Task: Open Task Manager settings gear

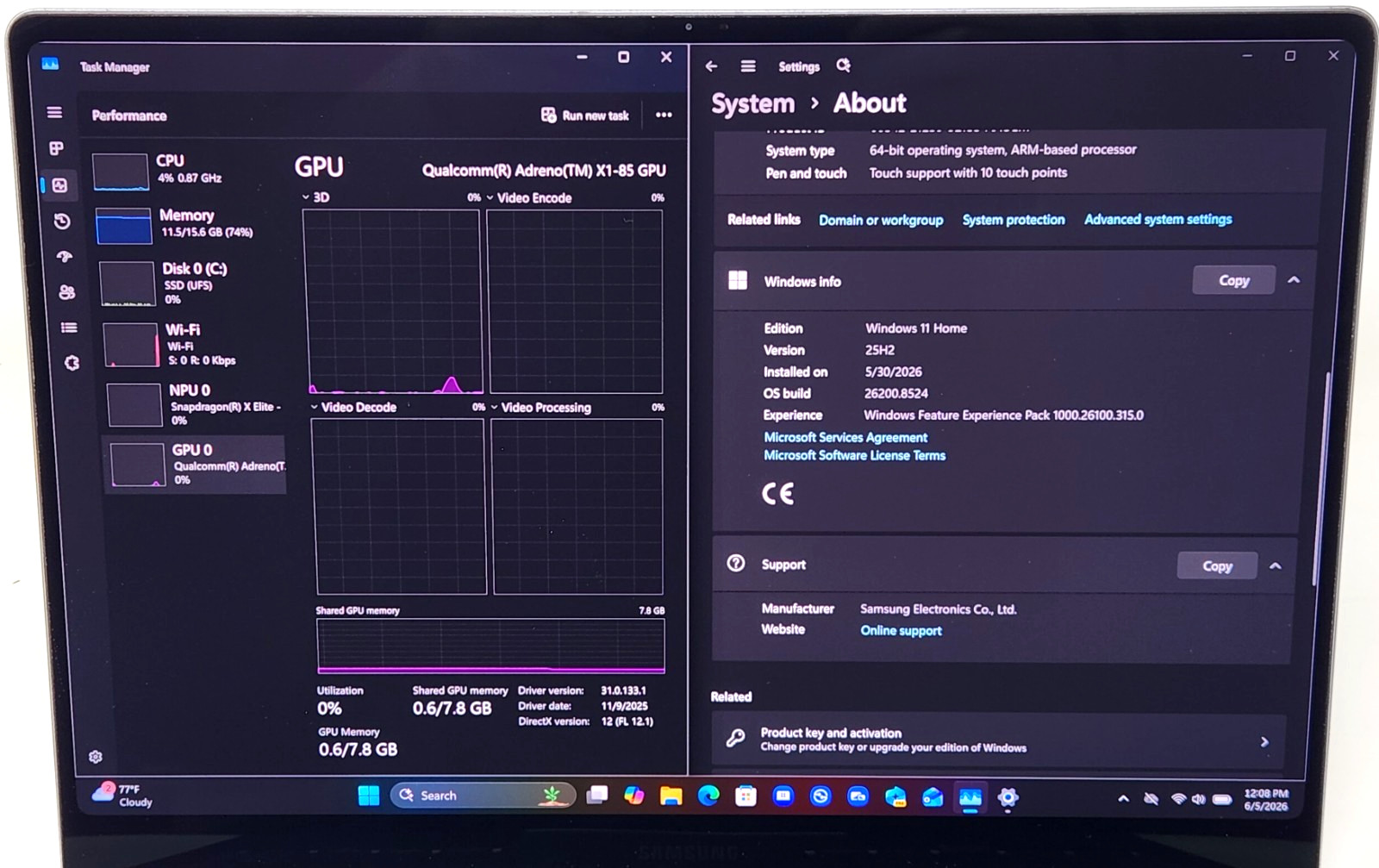Action: tap(96, 757)
